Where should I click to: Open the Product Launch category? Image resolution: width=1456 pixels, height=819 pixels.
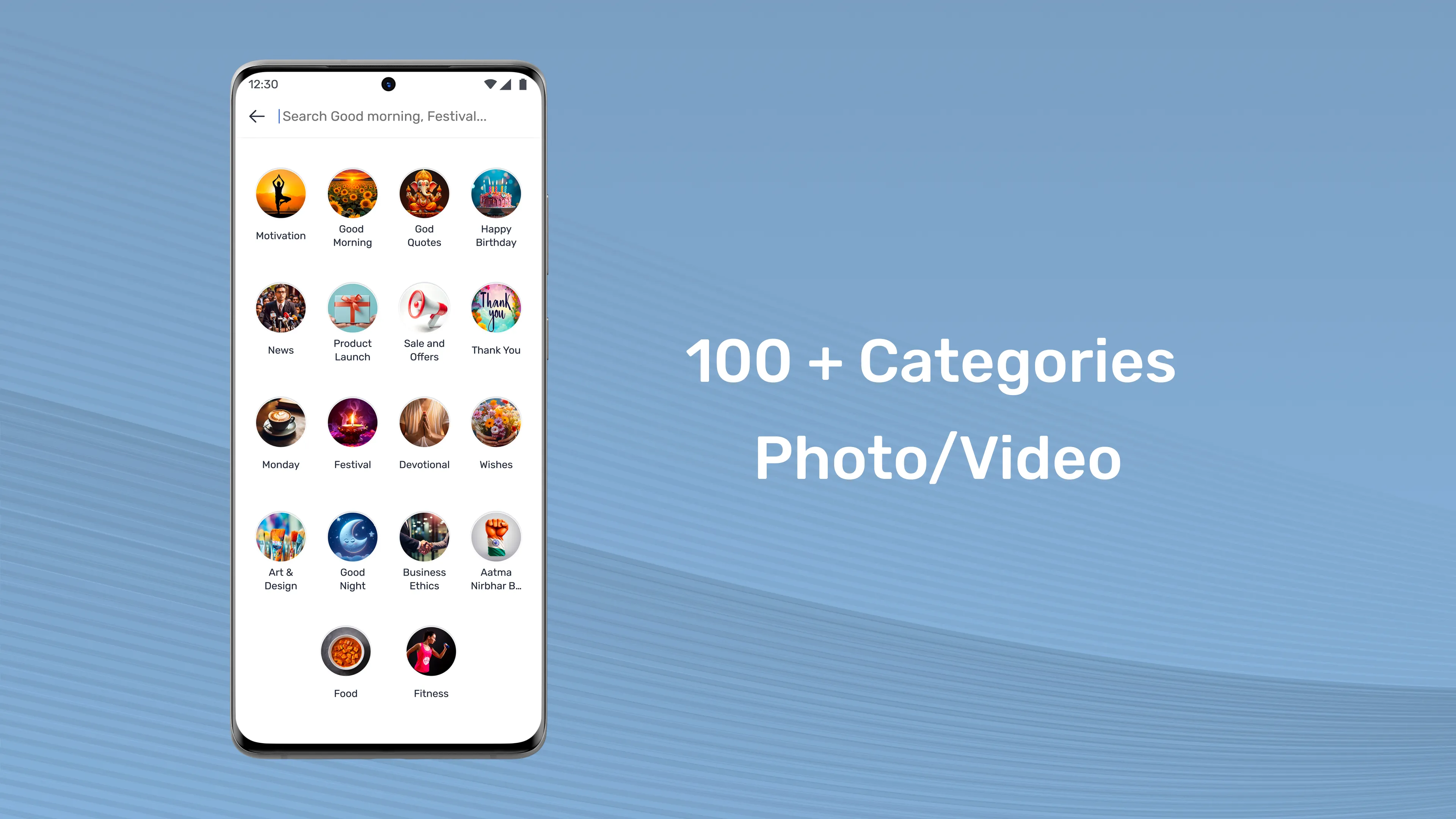352,307
